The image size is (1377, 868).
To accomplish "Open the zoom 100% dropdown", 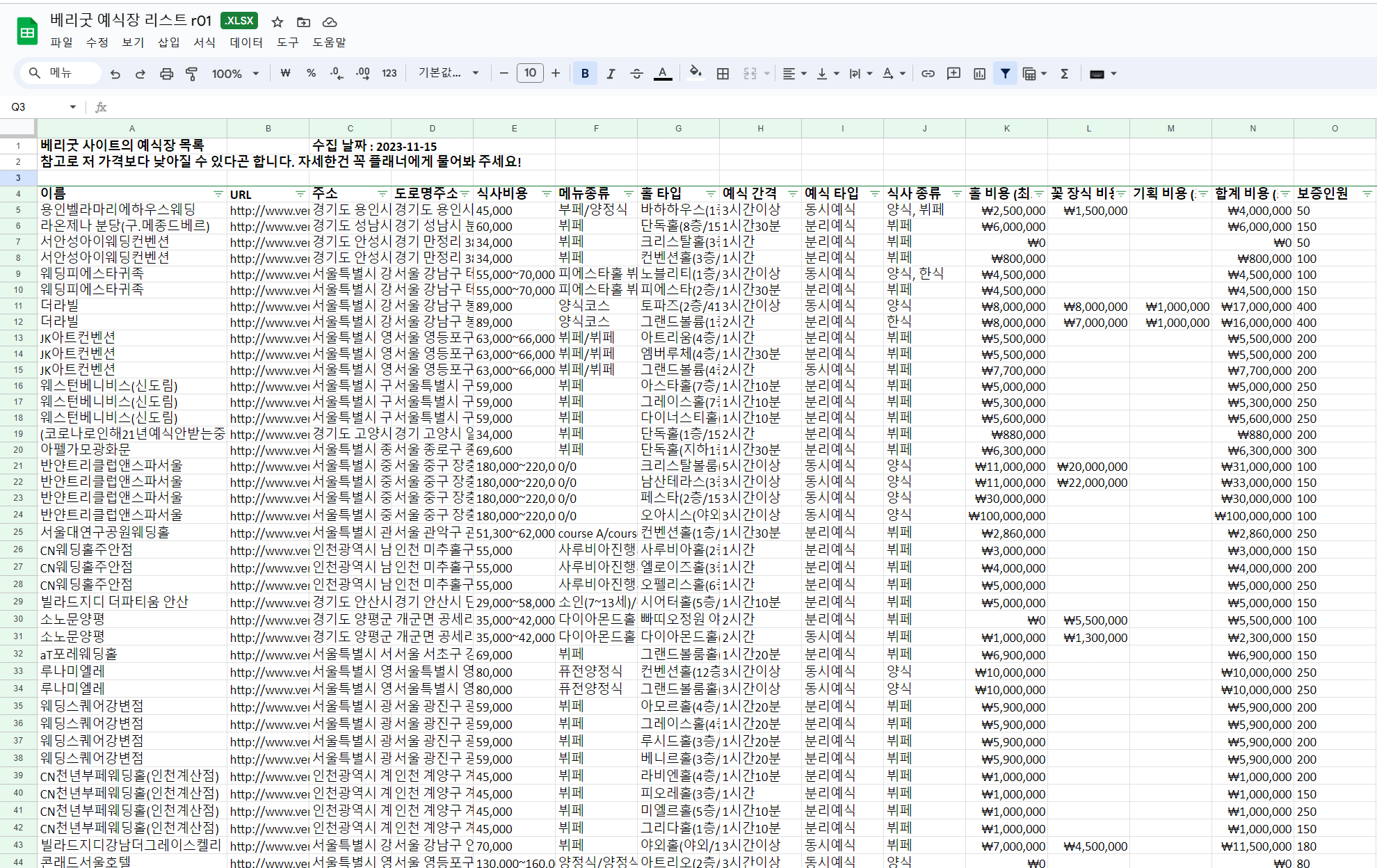I will coord(235,74).
